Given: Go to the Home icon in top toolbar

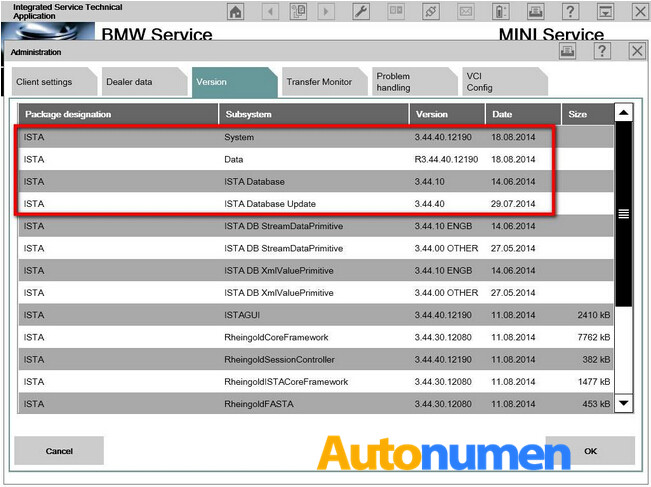Looking at the screenshot, I should tap(236, 12).
